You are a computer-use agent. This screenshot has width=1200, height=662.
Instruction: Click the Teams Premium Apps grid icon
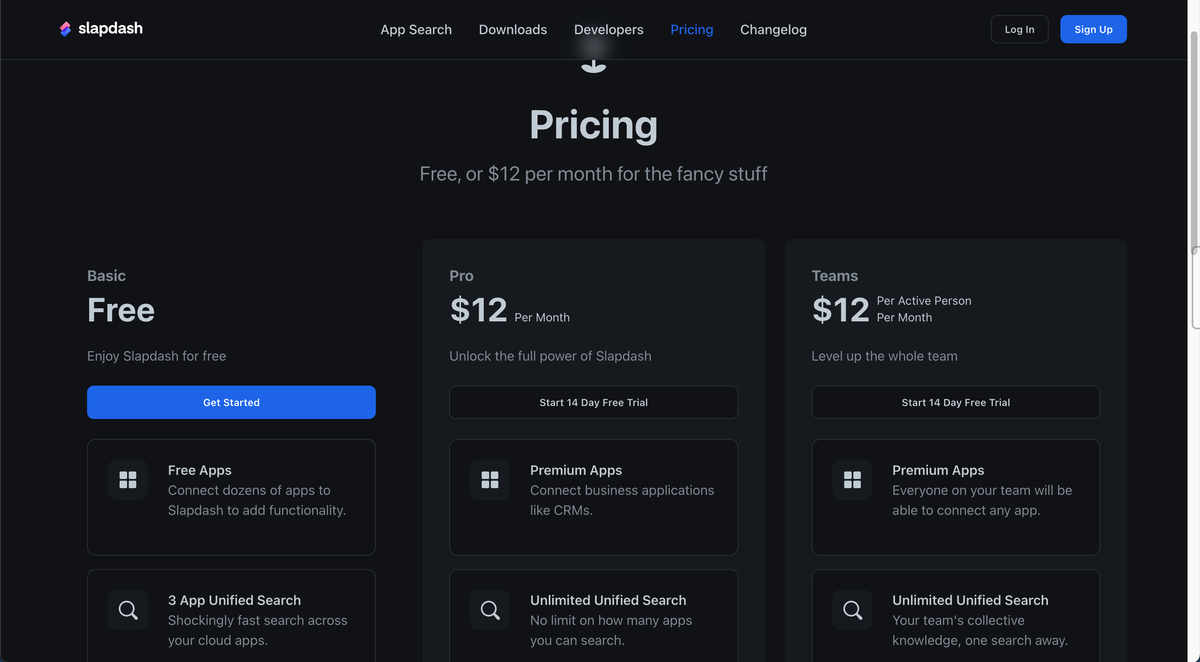coord(852,480)
